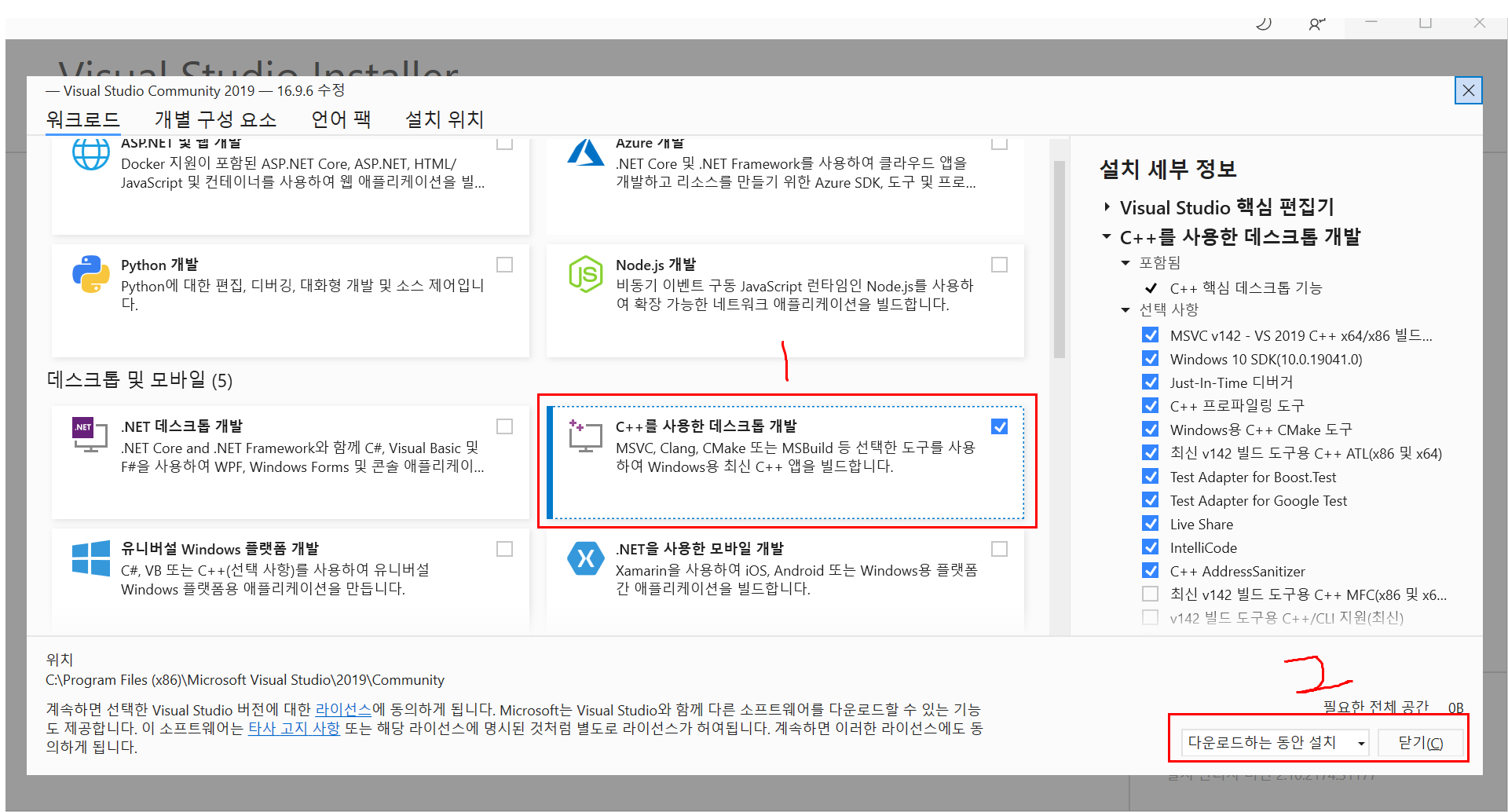Check 최신 v142 C++ MFC option
Image resolution: width=1508 pixels, height=812 pixels.
coord(1151,594)
